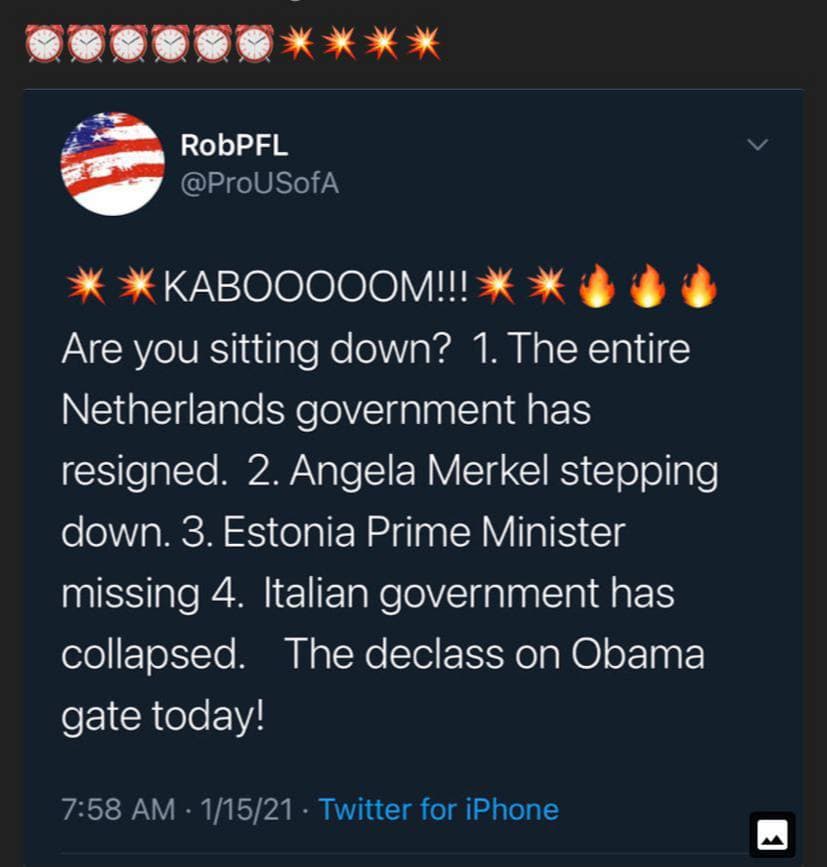Click the RobPFL flag profile avatar
827x867 pixels.
[x=112, y=163]
